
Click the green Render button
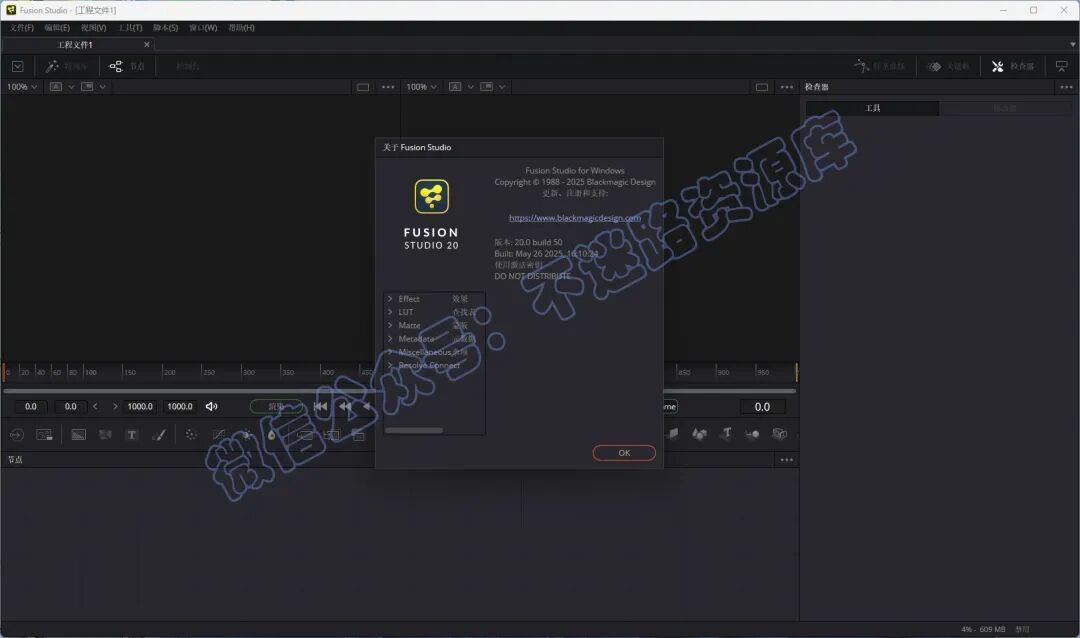click(x=276, y=407)
